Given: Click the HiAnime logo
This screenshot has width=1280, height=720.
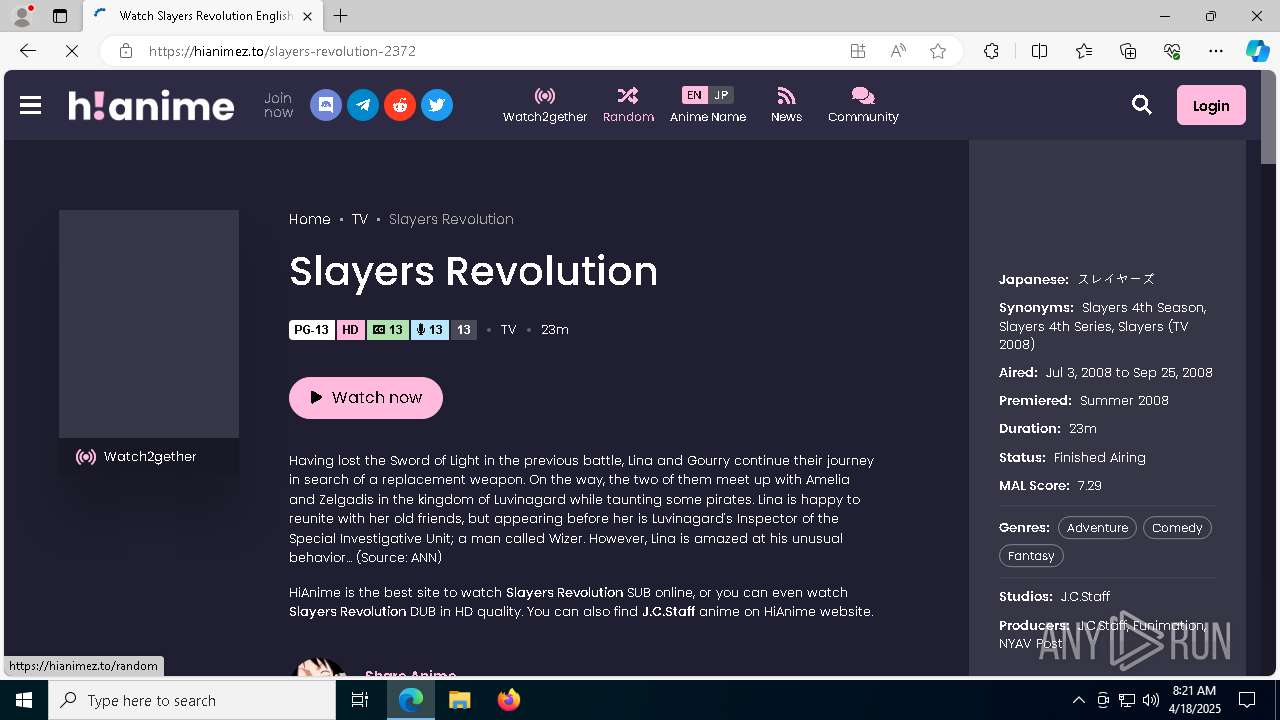Looking at the screenshot, I should [151, 105].
